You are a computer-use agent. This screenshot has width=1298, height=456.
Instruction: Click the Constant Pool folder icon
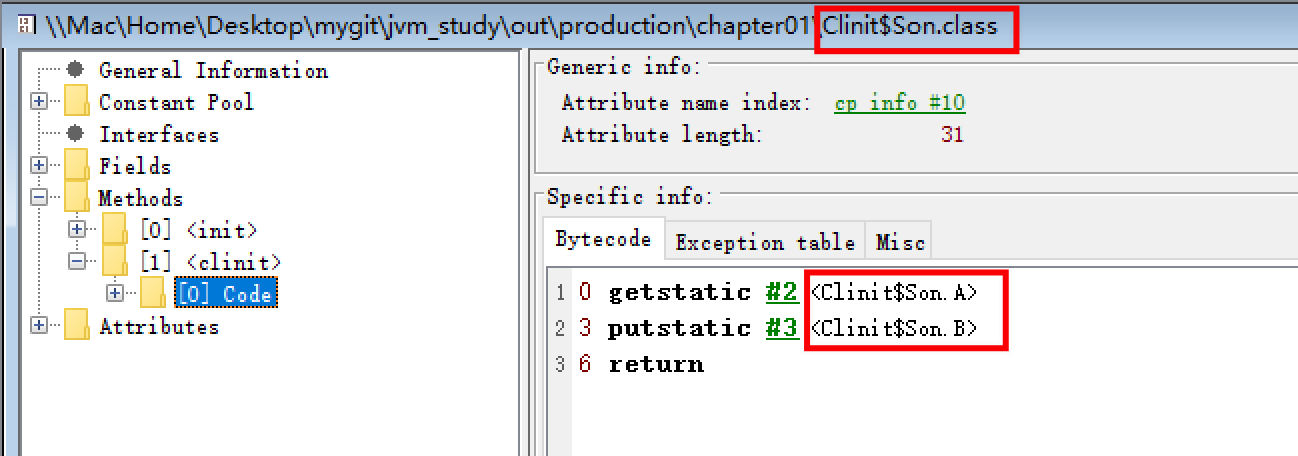click(x=77, y=102)
